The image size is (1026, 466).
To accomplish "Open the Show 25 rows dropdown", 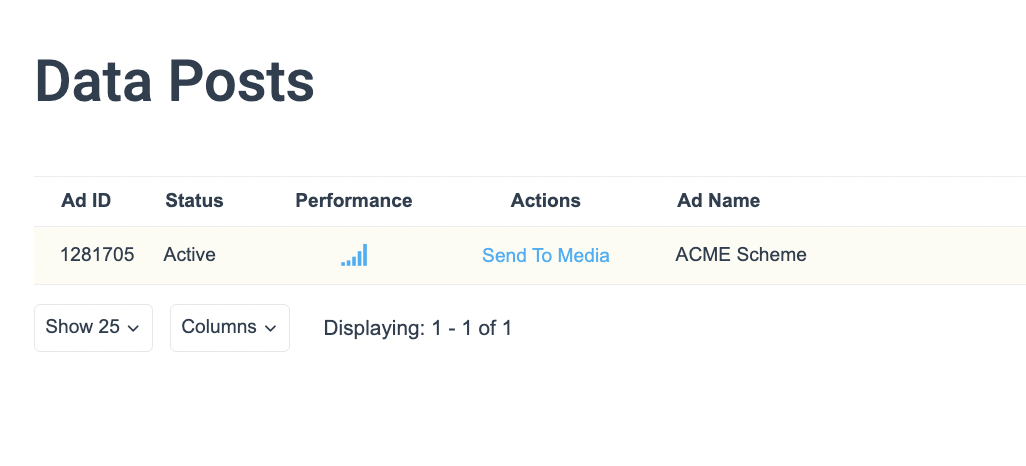I will pyautogui.click(x=94, y=327).
